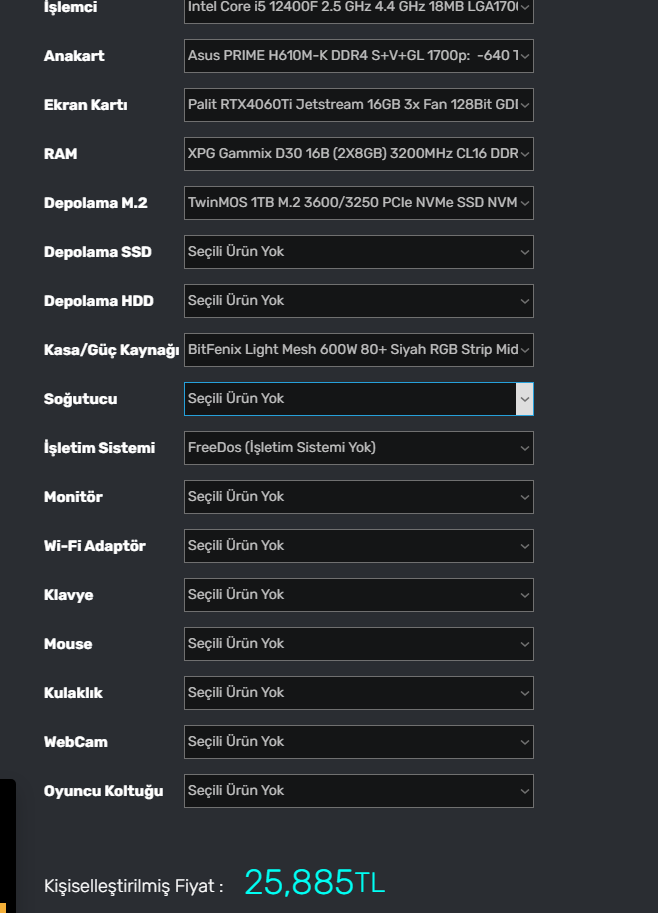Open the Mouse selection dropdown

tap(358, 644)
